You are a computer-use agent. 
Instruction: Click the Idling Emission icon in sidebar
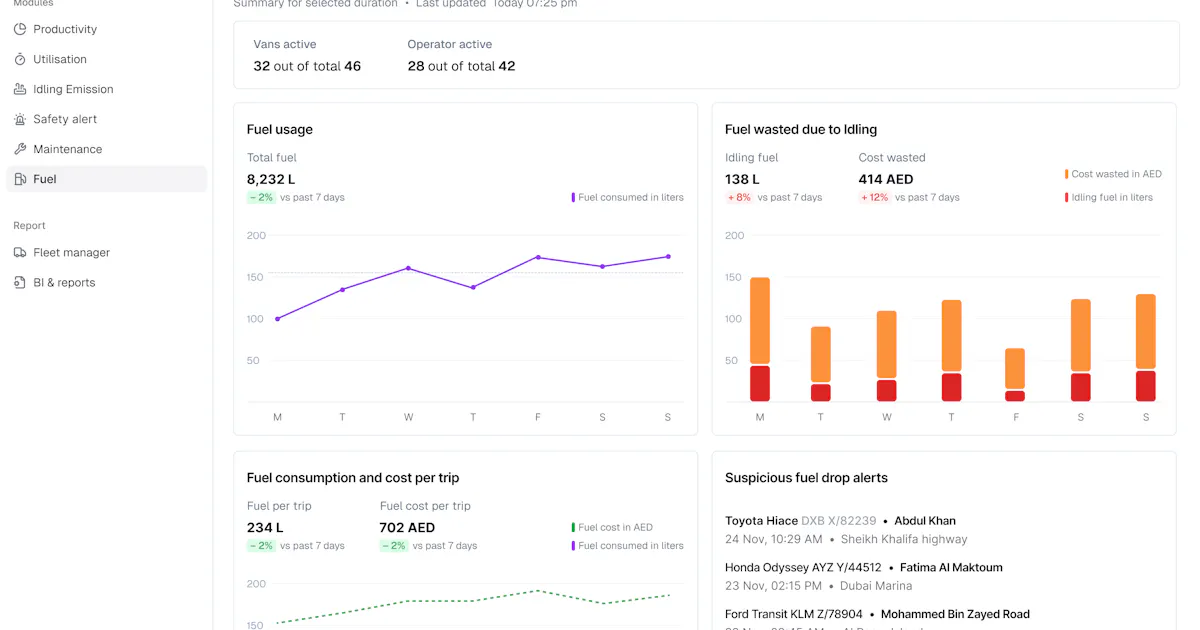click(20, 89)
